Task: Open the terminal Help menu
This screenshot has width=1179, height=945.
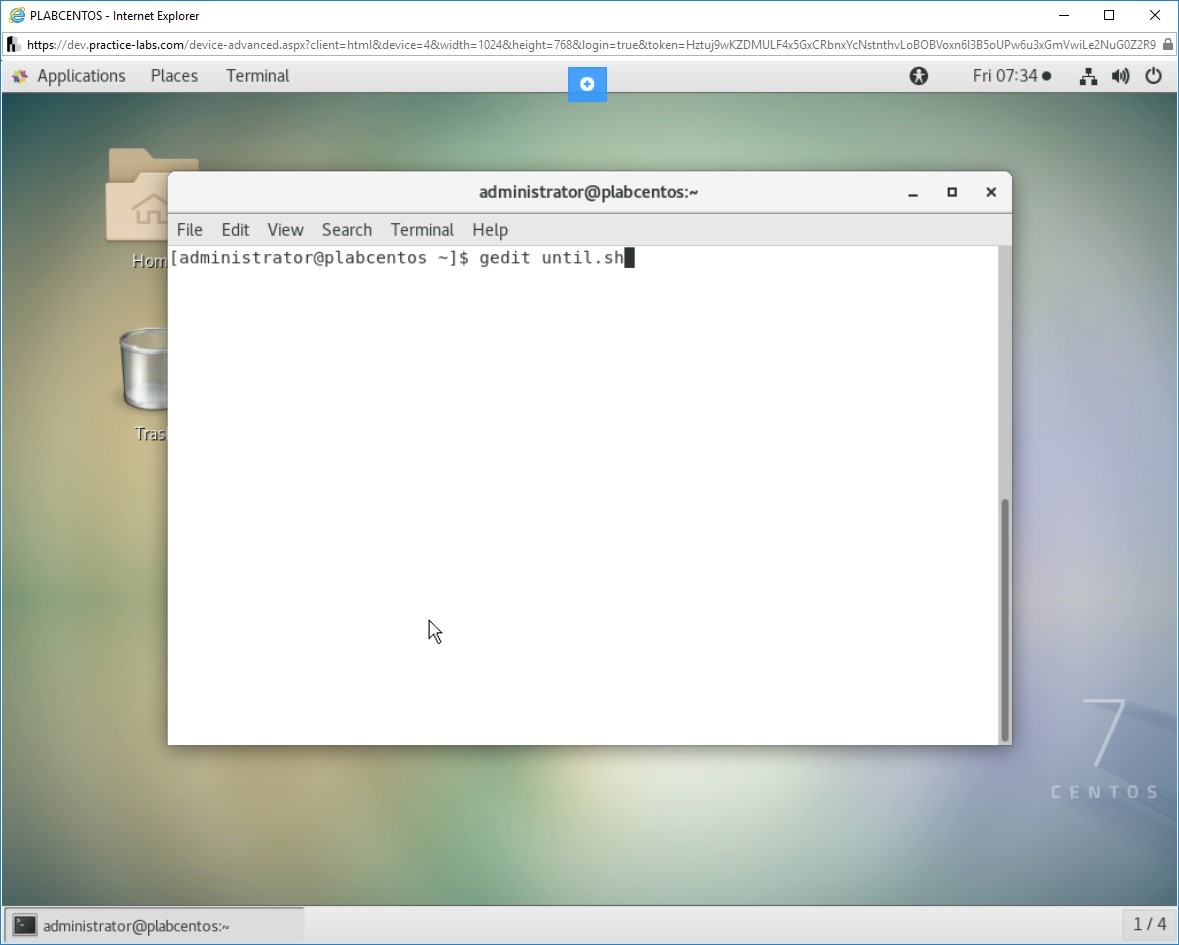Action: pos(489,230)
